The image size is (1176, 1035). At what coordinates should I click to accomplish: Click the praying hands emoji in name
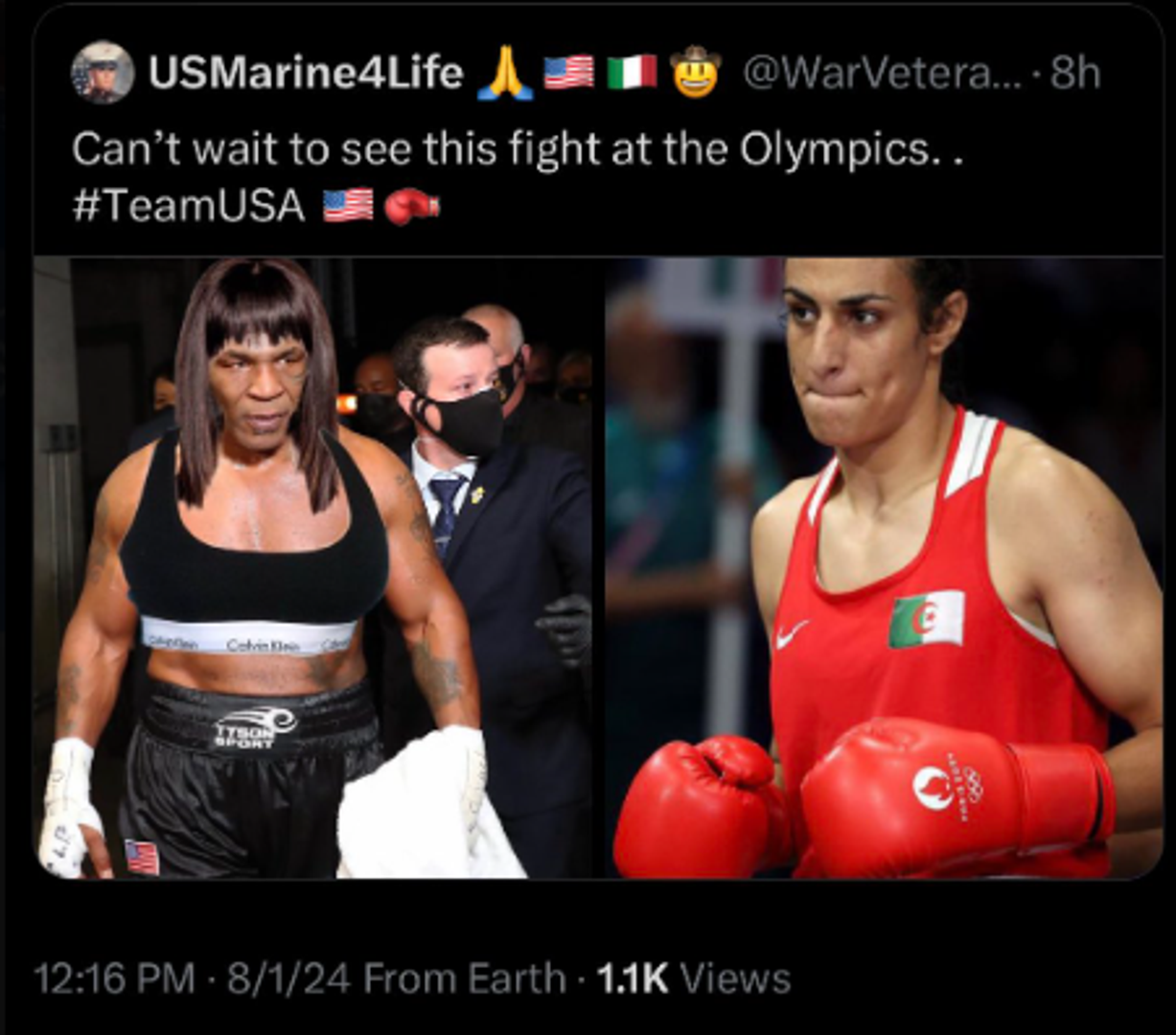(505, 73)
